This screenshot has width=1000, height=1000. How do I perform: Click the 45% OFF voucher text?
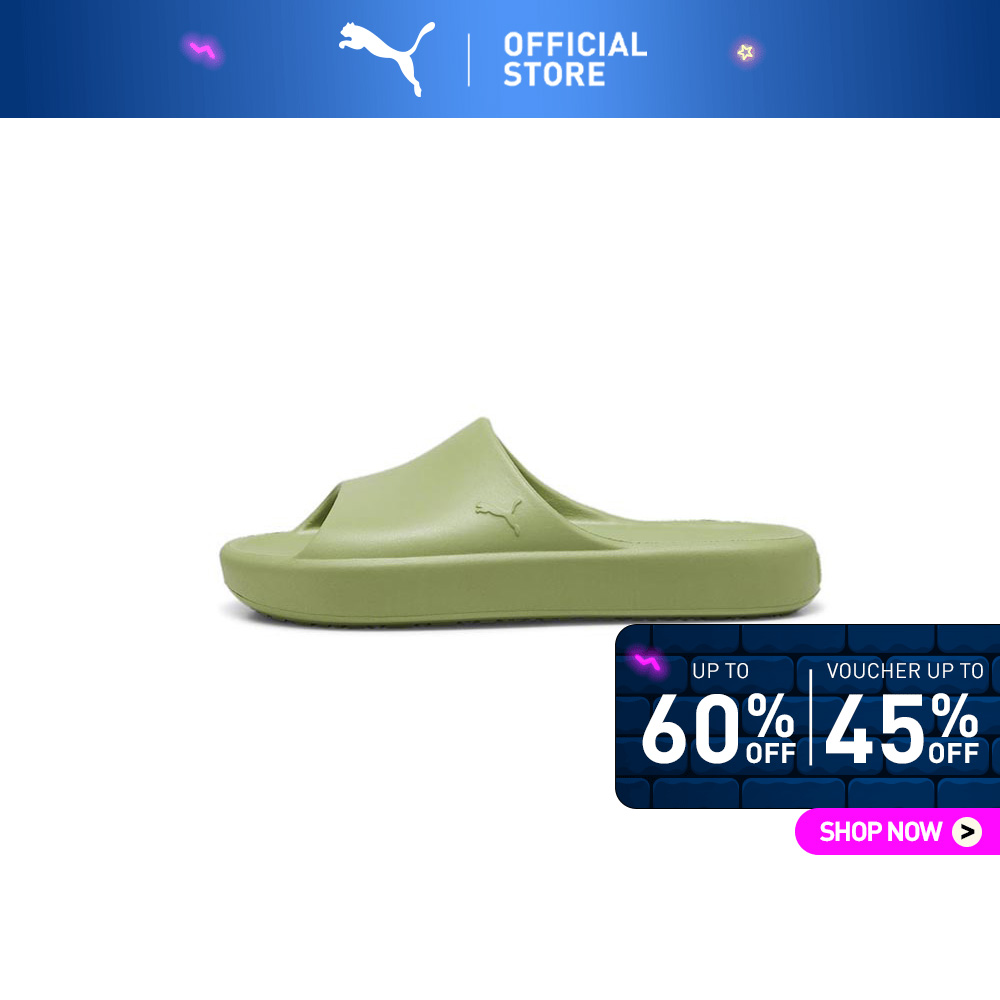click(x=902, y=728)
